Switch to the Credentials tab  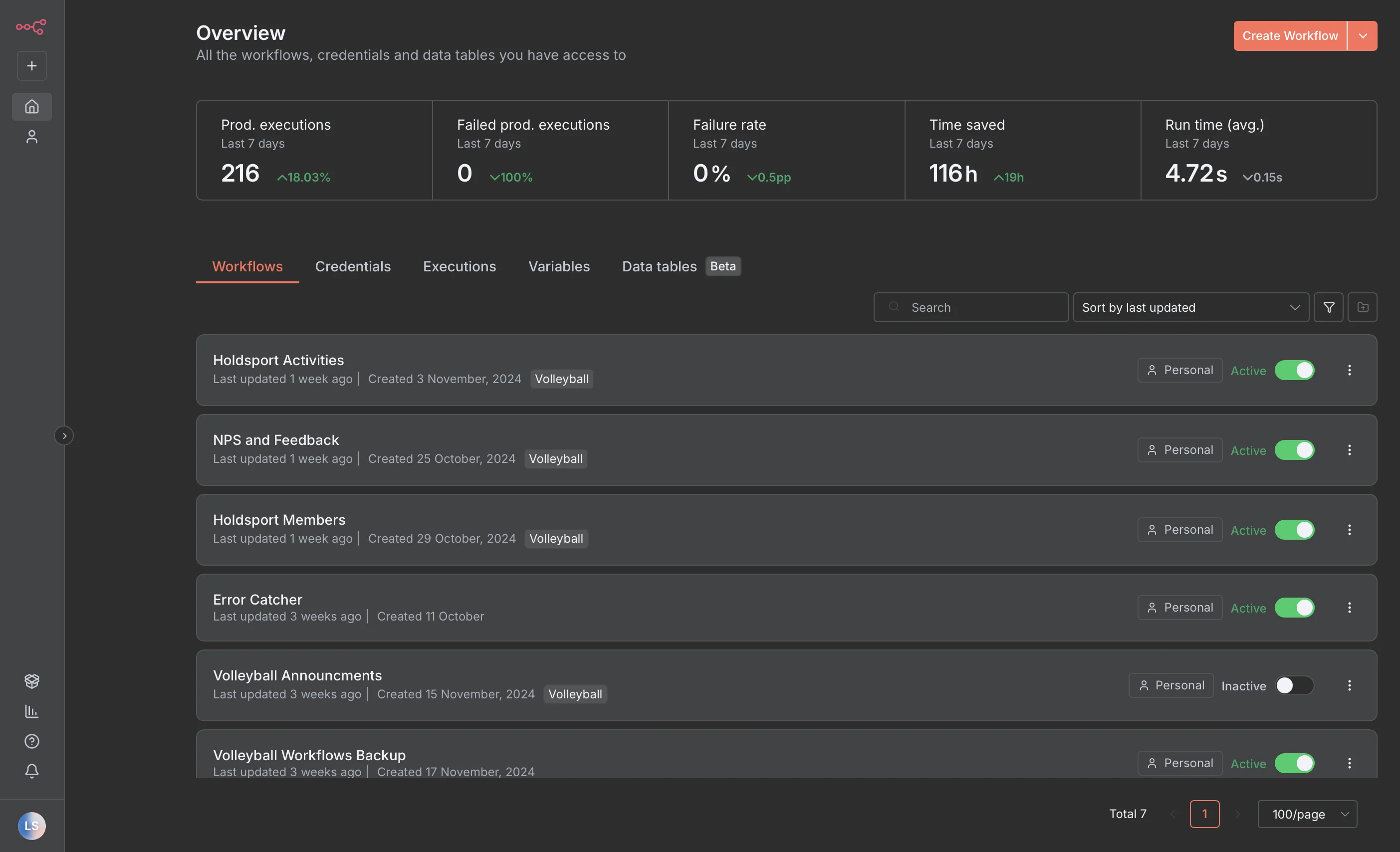tap(353, 266)
